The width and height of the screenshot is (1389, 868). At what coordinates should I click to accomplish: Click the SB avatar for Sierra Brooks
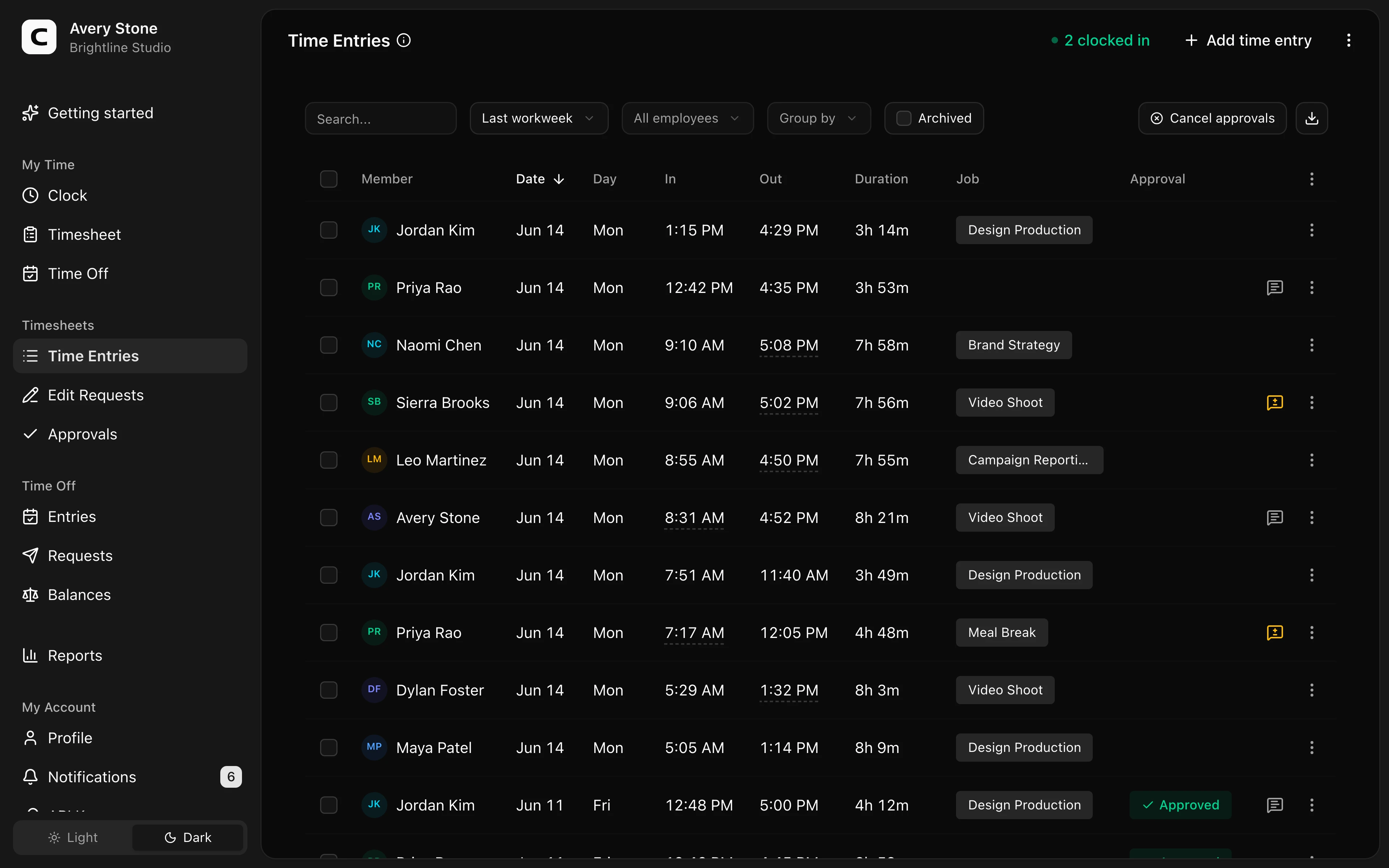pos(374,402)
